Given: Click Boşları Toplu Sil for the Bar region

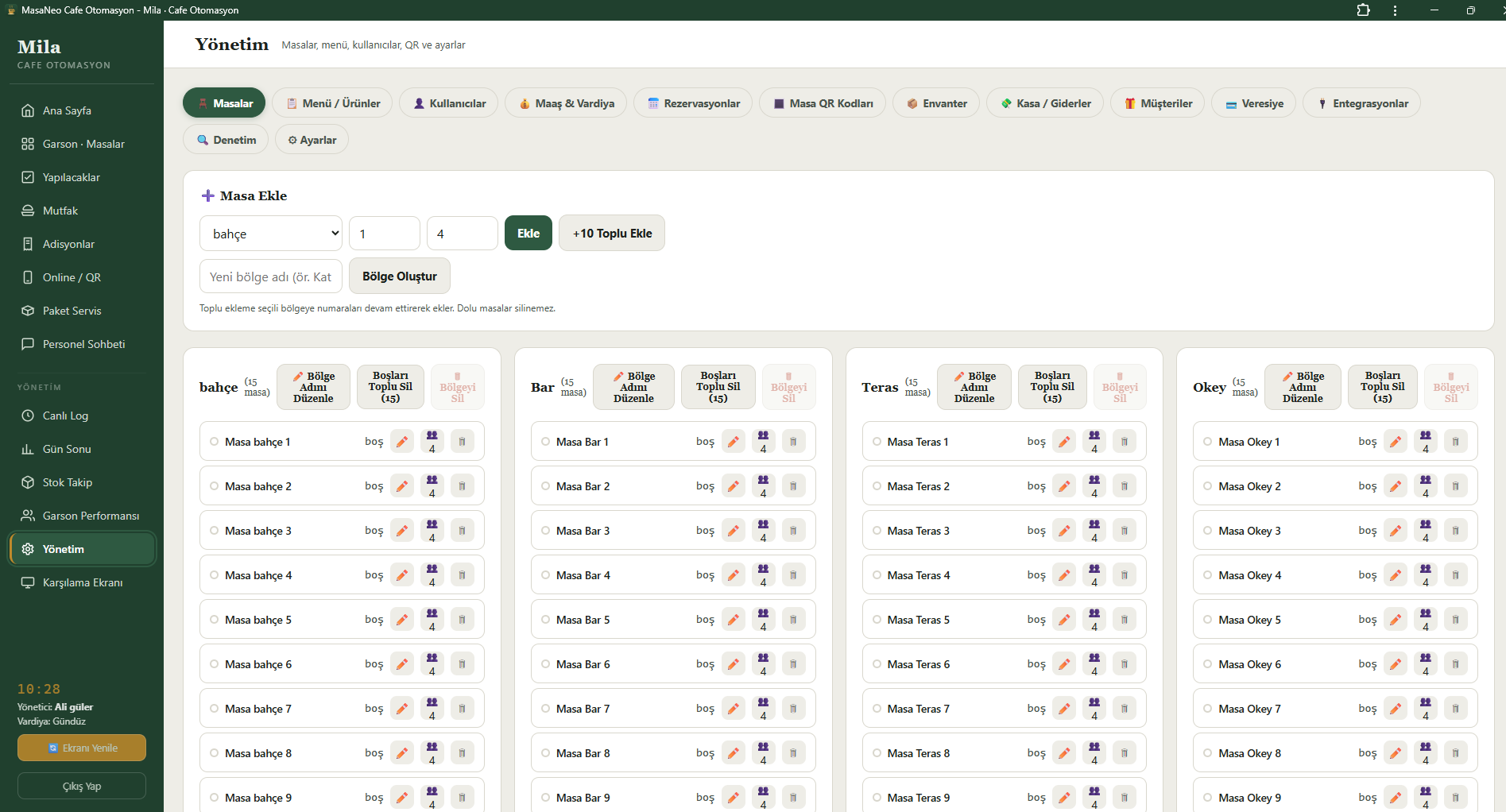Looking at the screenshot, I should [x=718, y=387].
